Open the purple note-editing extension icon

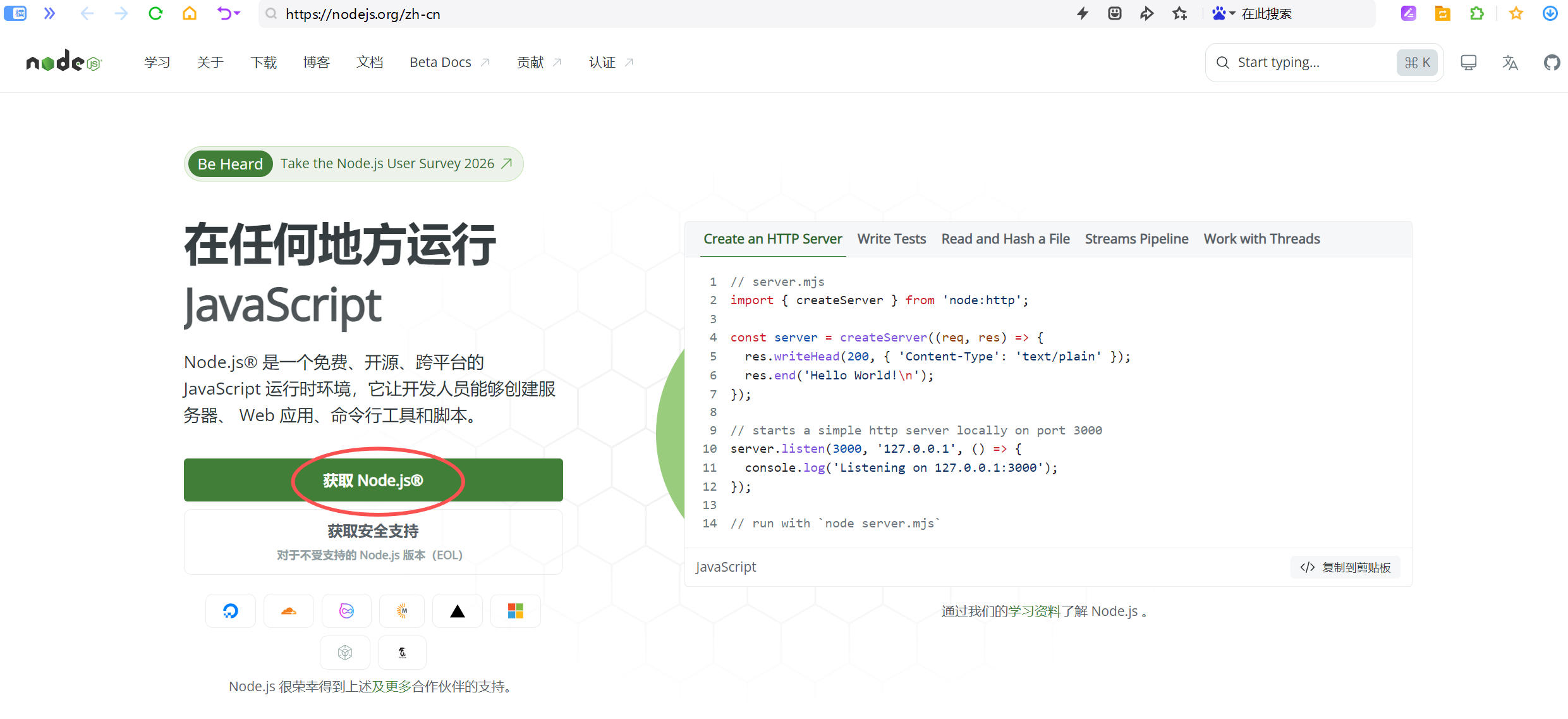1409,13
